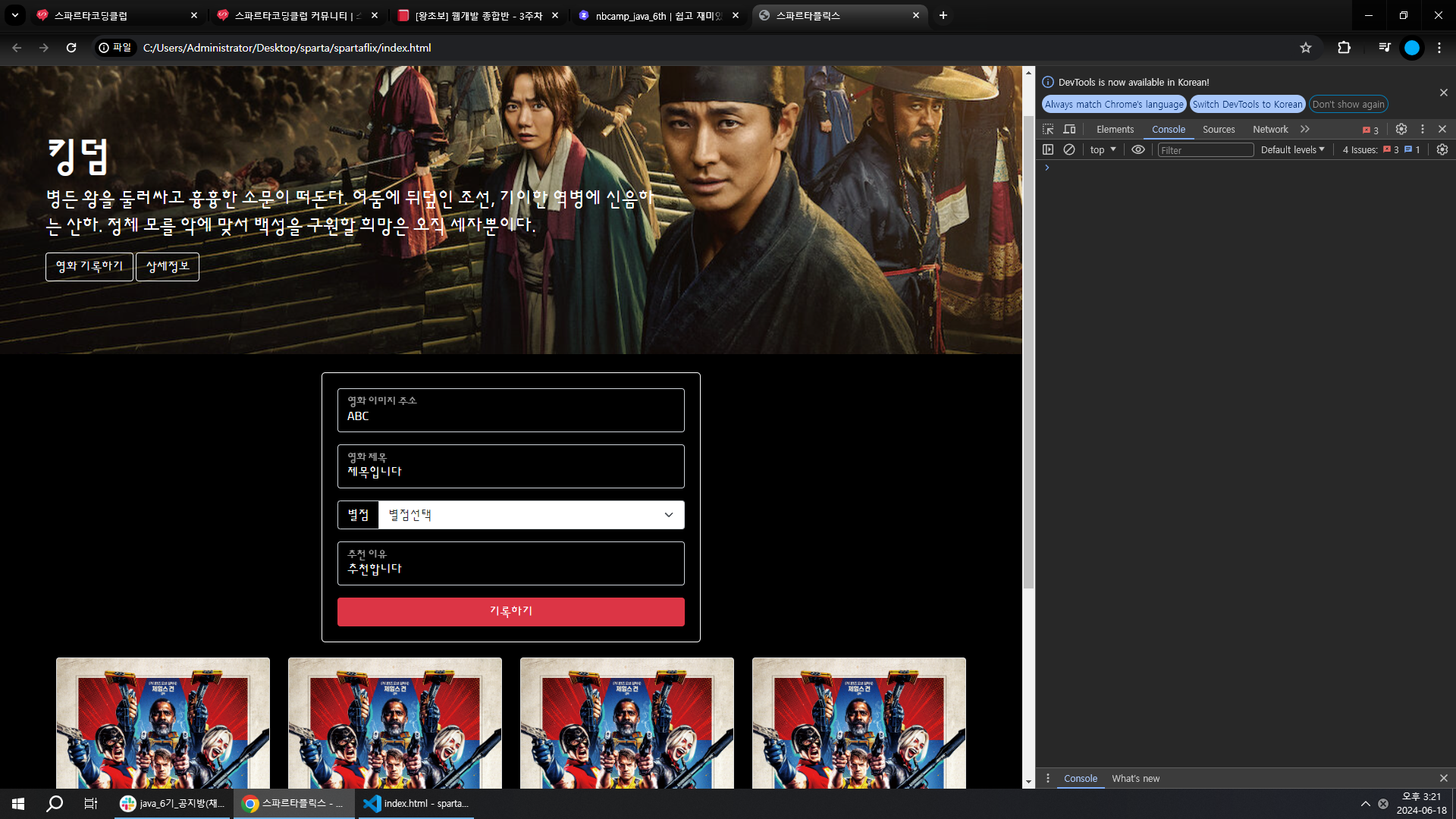Toggle the device toolbar icon

(1069, 130)
